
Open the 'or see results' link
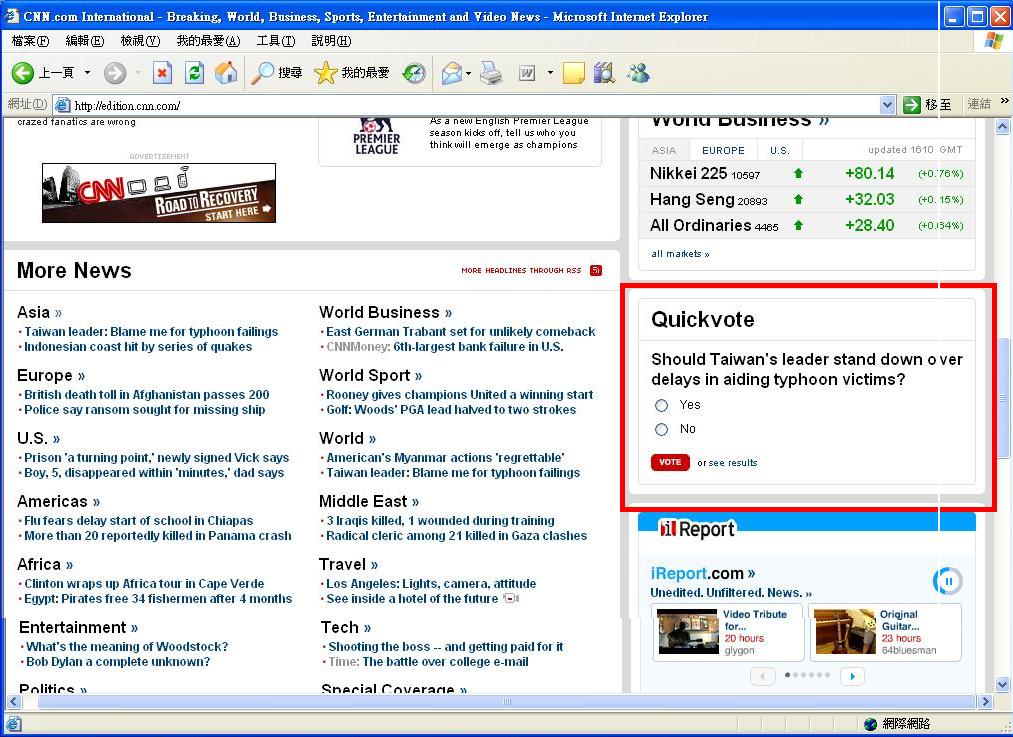727,463
